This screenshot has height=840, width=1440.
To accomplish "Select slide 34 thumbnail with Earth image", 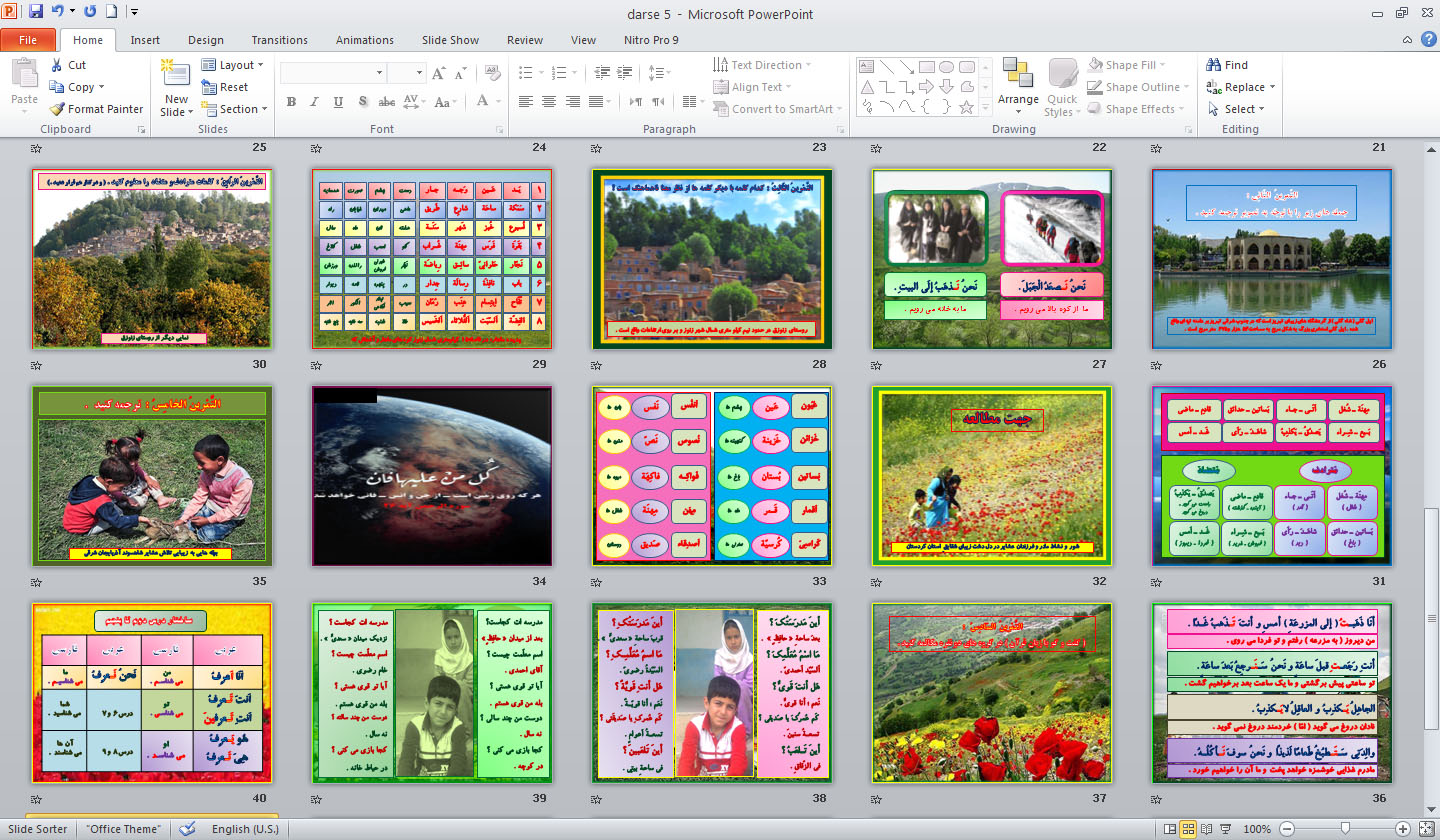I will click(x=432, y=476).
